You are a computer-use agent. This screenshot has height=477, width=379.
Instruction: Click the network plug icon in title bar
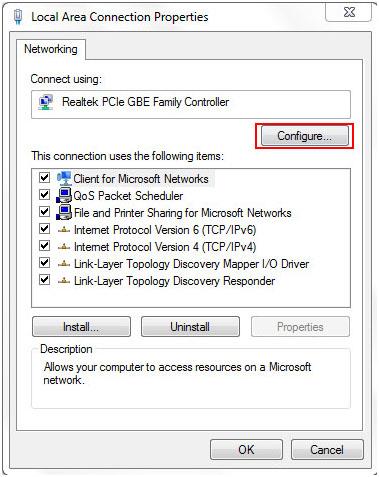coord(18,17)
